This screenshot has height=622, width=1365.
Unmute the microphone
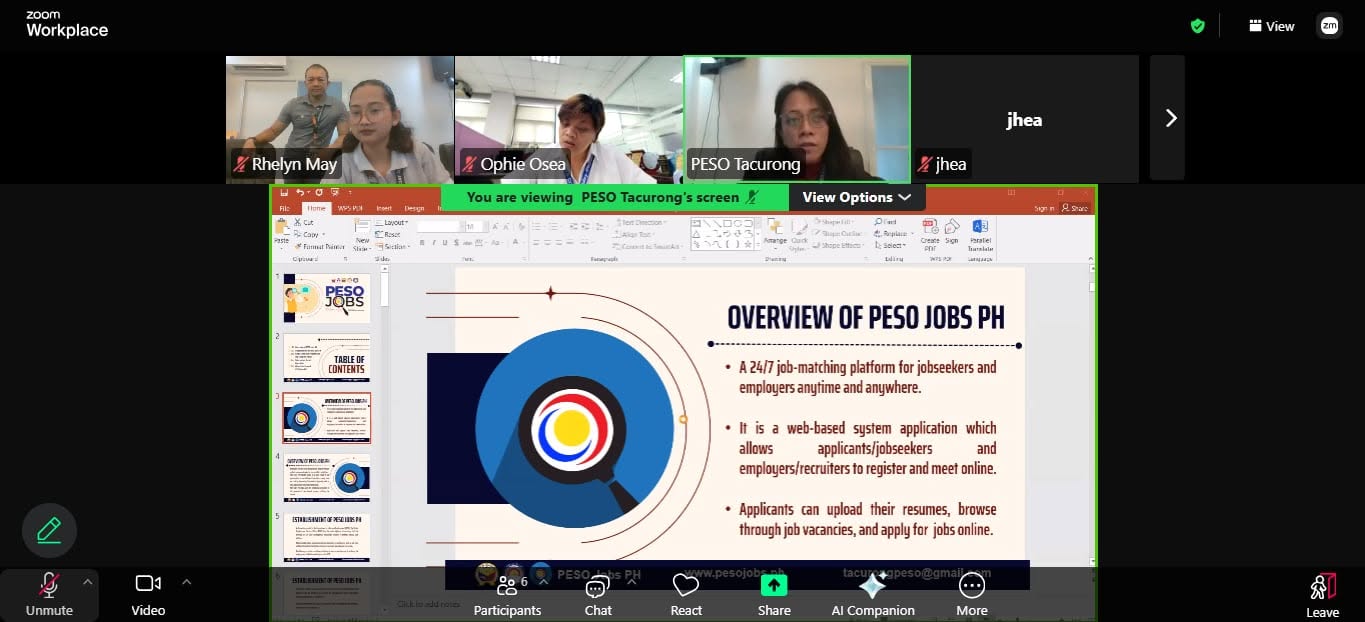pyautogui.click(x=49, y=594)
